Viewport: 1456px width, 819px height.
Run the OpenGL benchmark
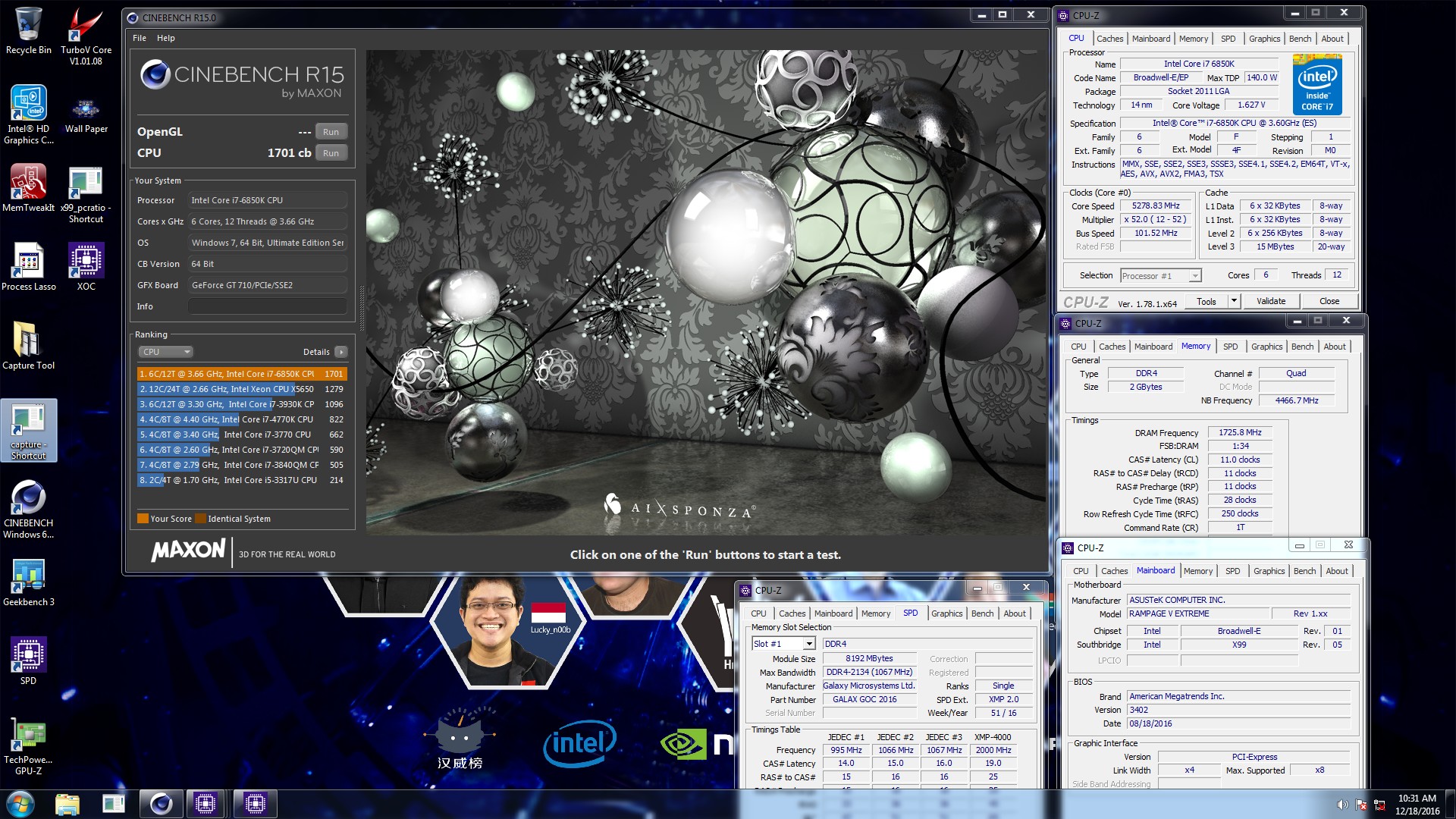click(x=331, y=132)
